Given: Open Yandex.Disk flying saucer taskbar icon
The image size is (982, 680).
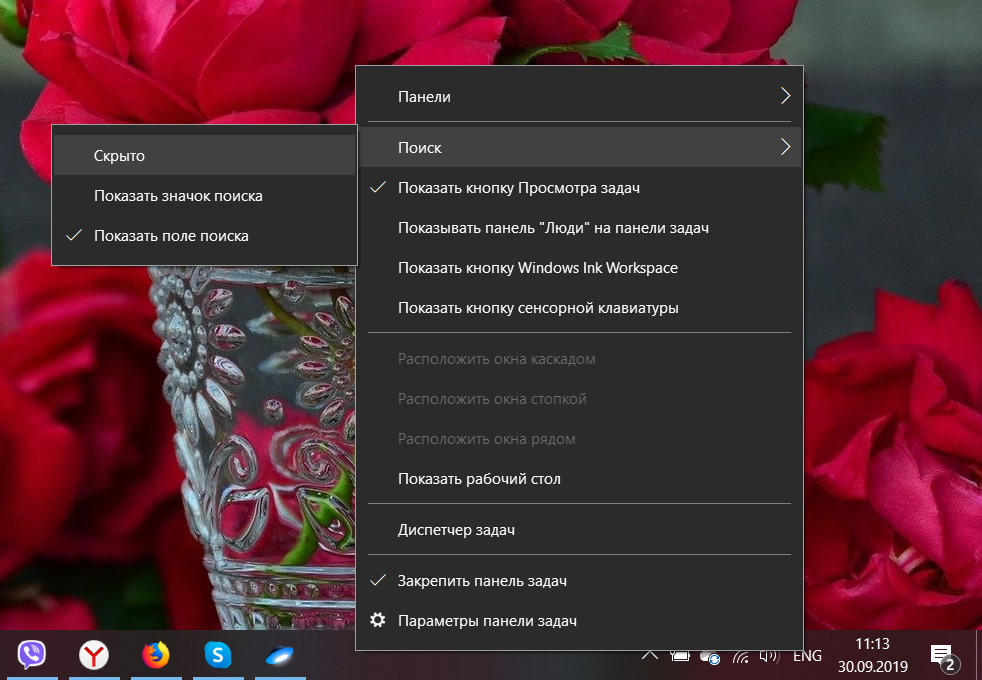Looking at the screenshot, I should click(x=279, y=656).
